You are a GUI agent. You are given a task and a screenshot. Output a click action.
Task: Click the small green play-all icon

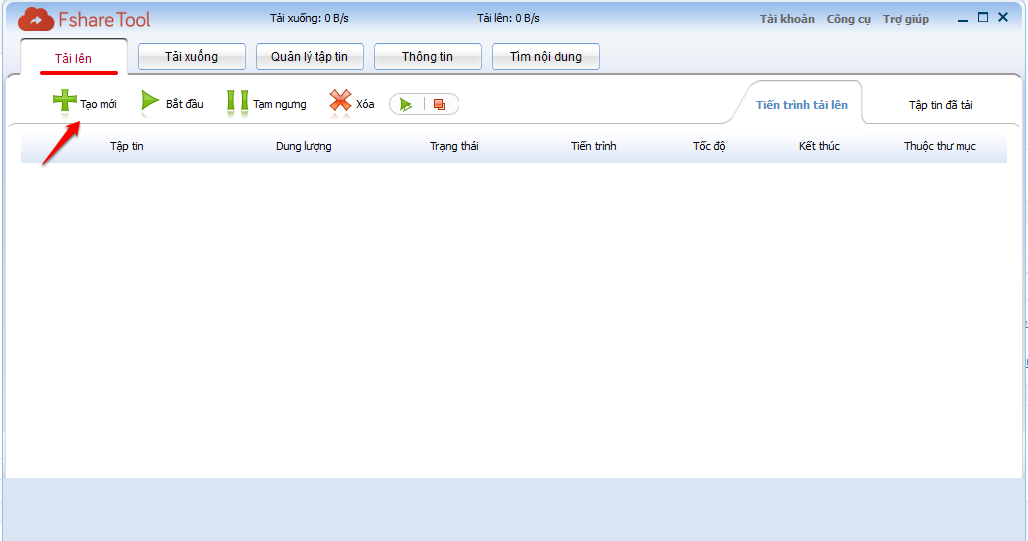click(406, 104)
